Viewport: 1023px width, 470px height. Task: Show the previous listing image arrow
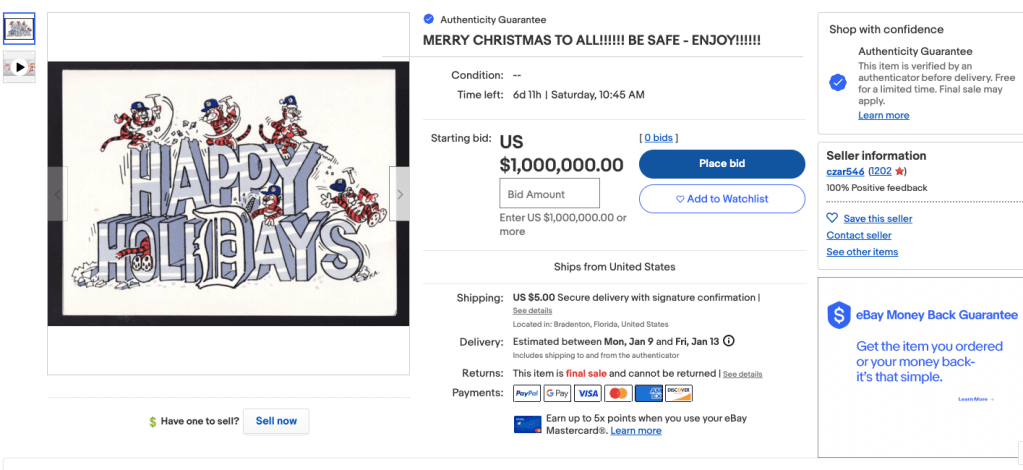(x=57, y=194)
